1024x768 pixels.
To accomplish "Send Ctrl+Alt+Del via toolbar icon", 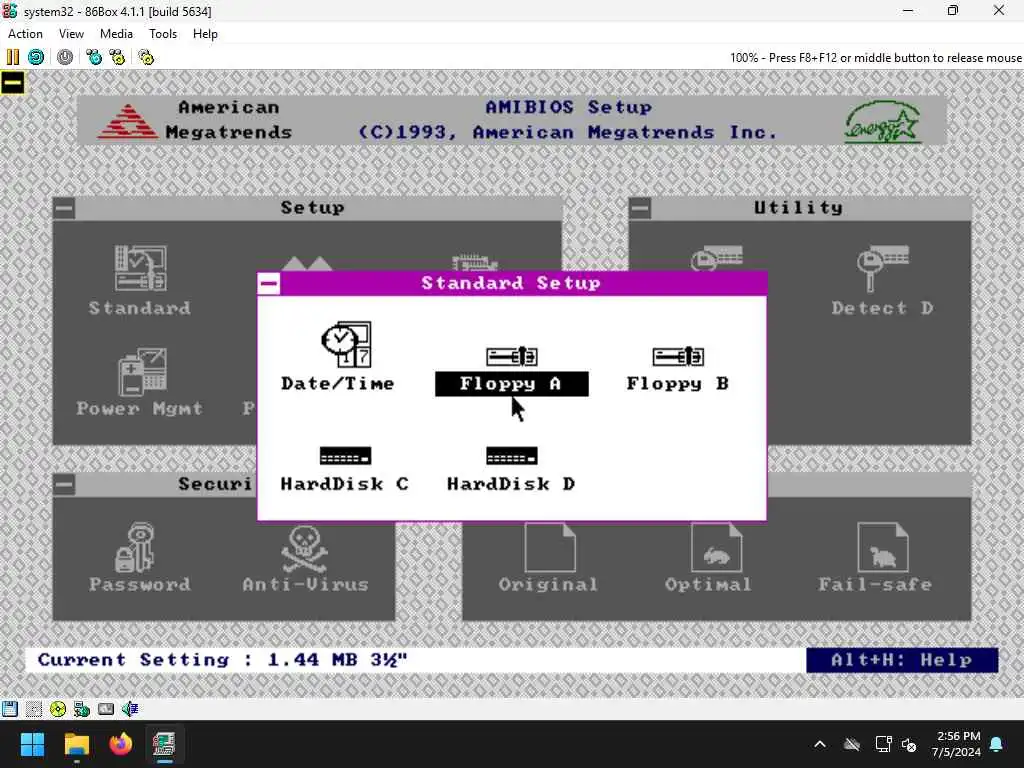I will [94, 57].
